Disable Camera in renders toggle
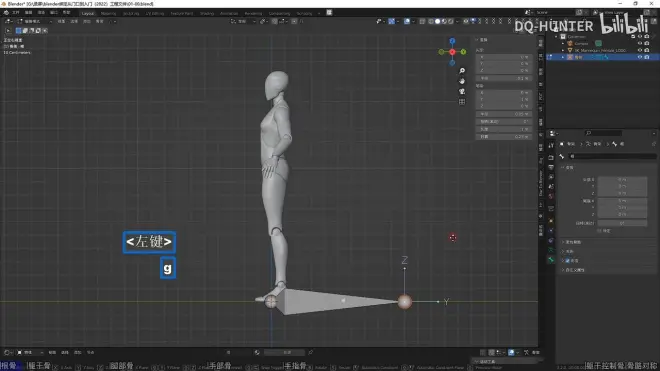660x371 pixels. coord(647,43)
